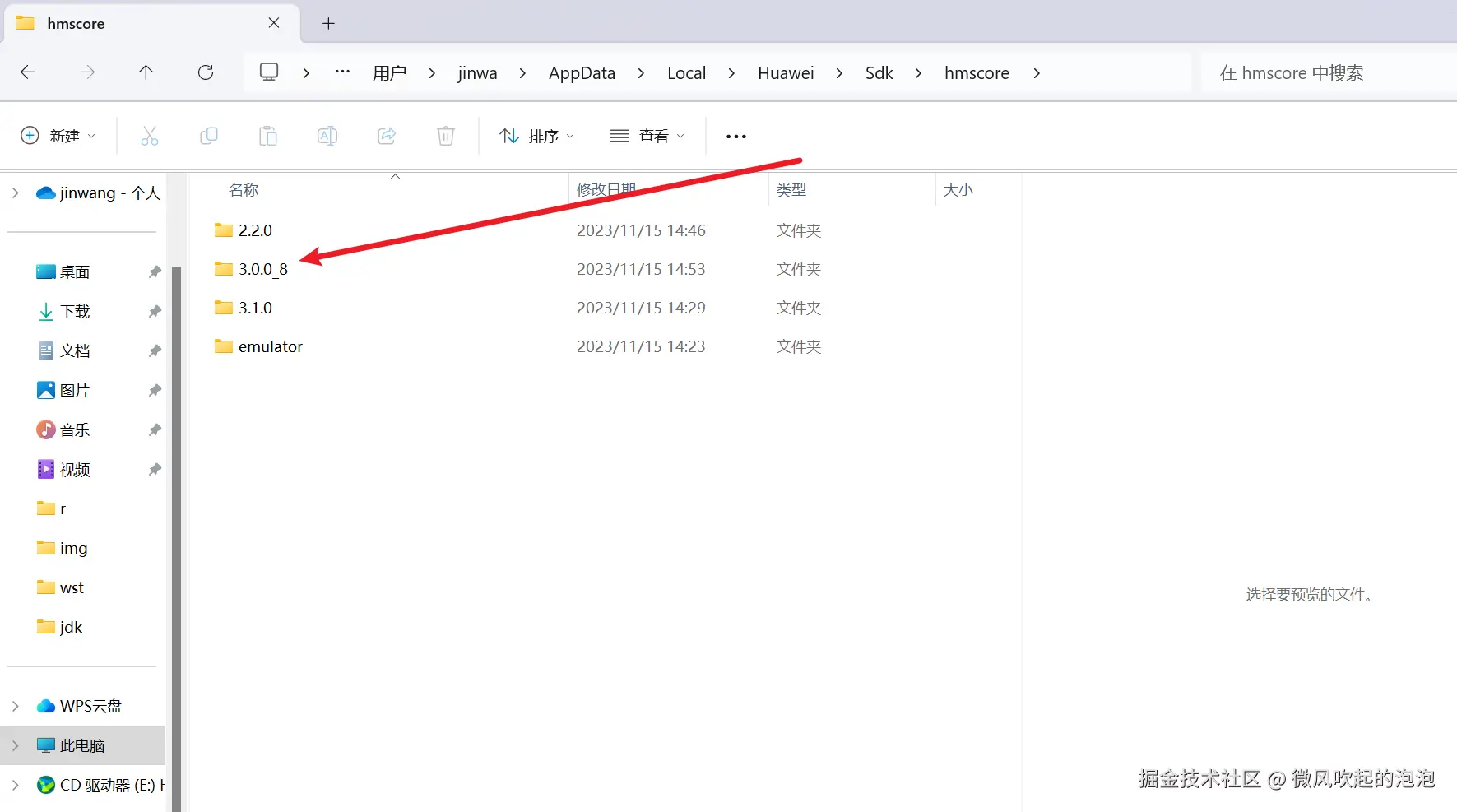Open 桌面 in the sidebar

[63, 271]
